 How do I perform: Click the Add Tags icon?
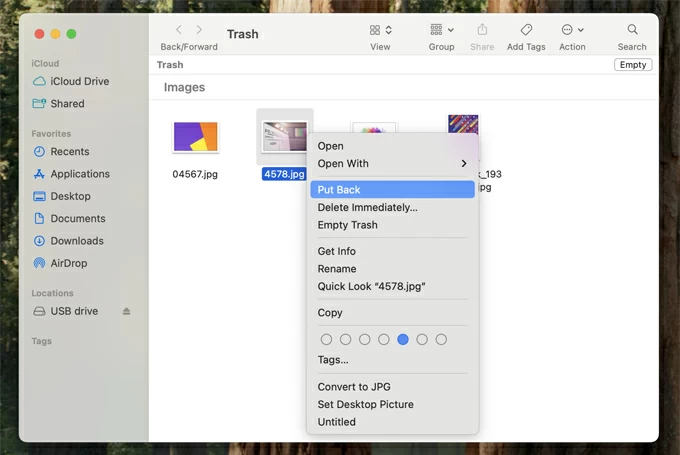[527, 31]
